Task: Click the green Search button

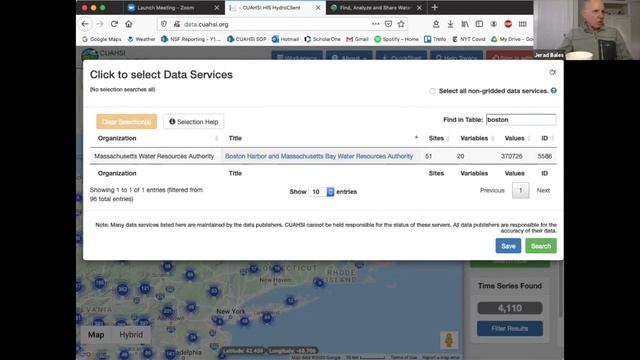Action: coord(541,246)
